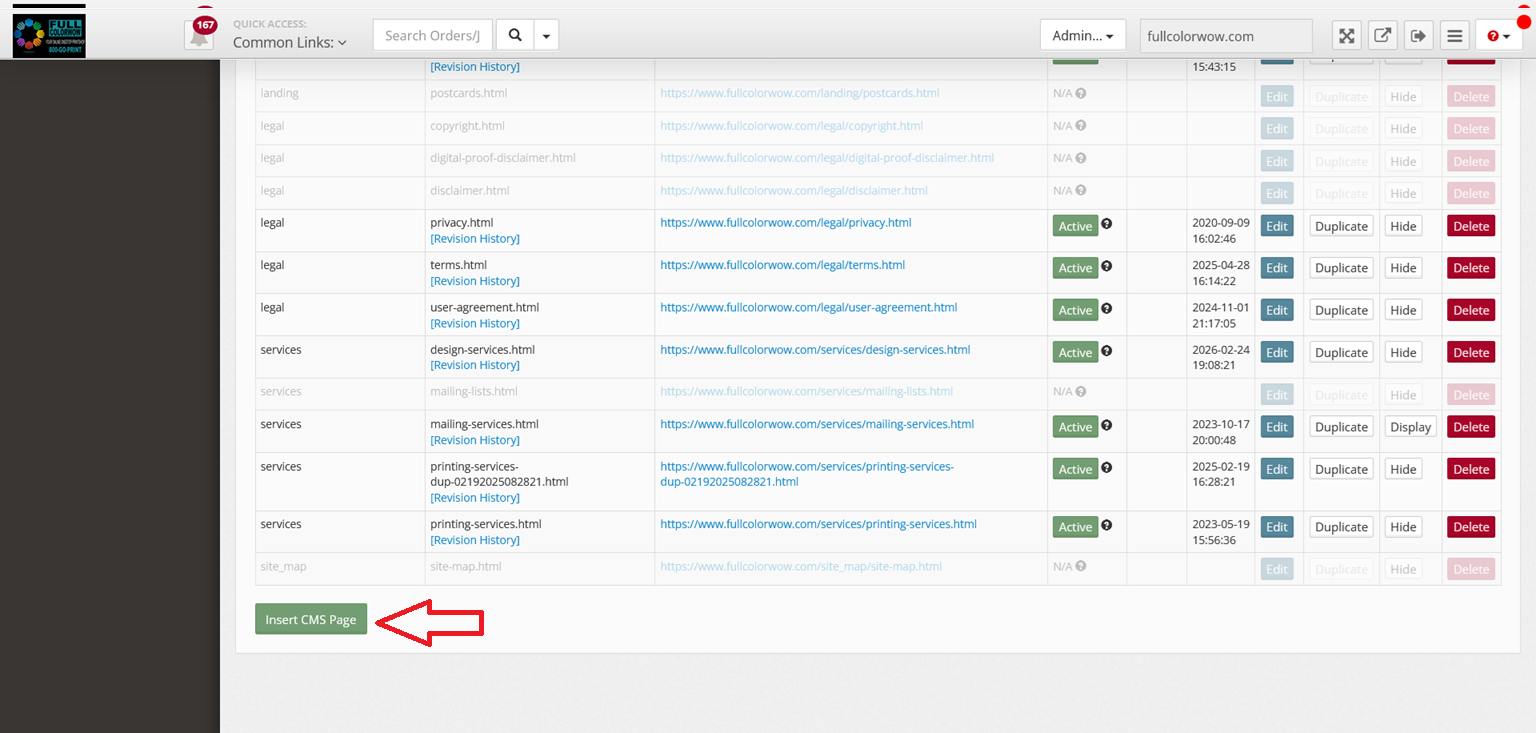Hide the terms.html page

click(1403, 268)
